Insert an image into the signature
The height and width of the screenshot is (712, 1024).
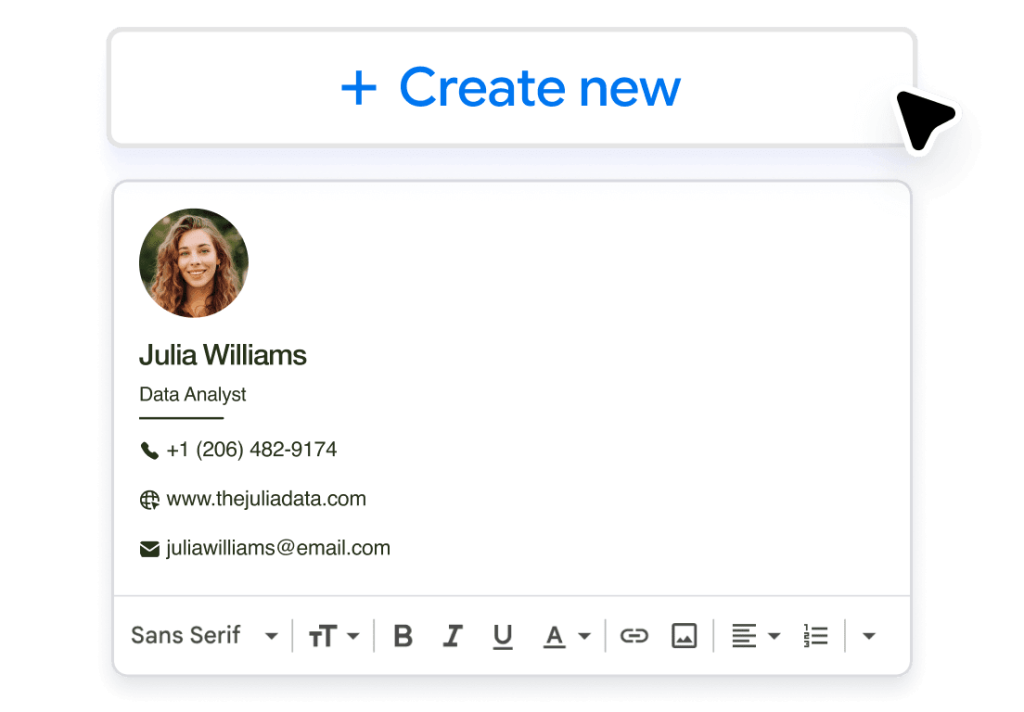coord(684,635)
